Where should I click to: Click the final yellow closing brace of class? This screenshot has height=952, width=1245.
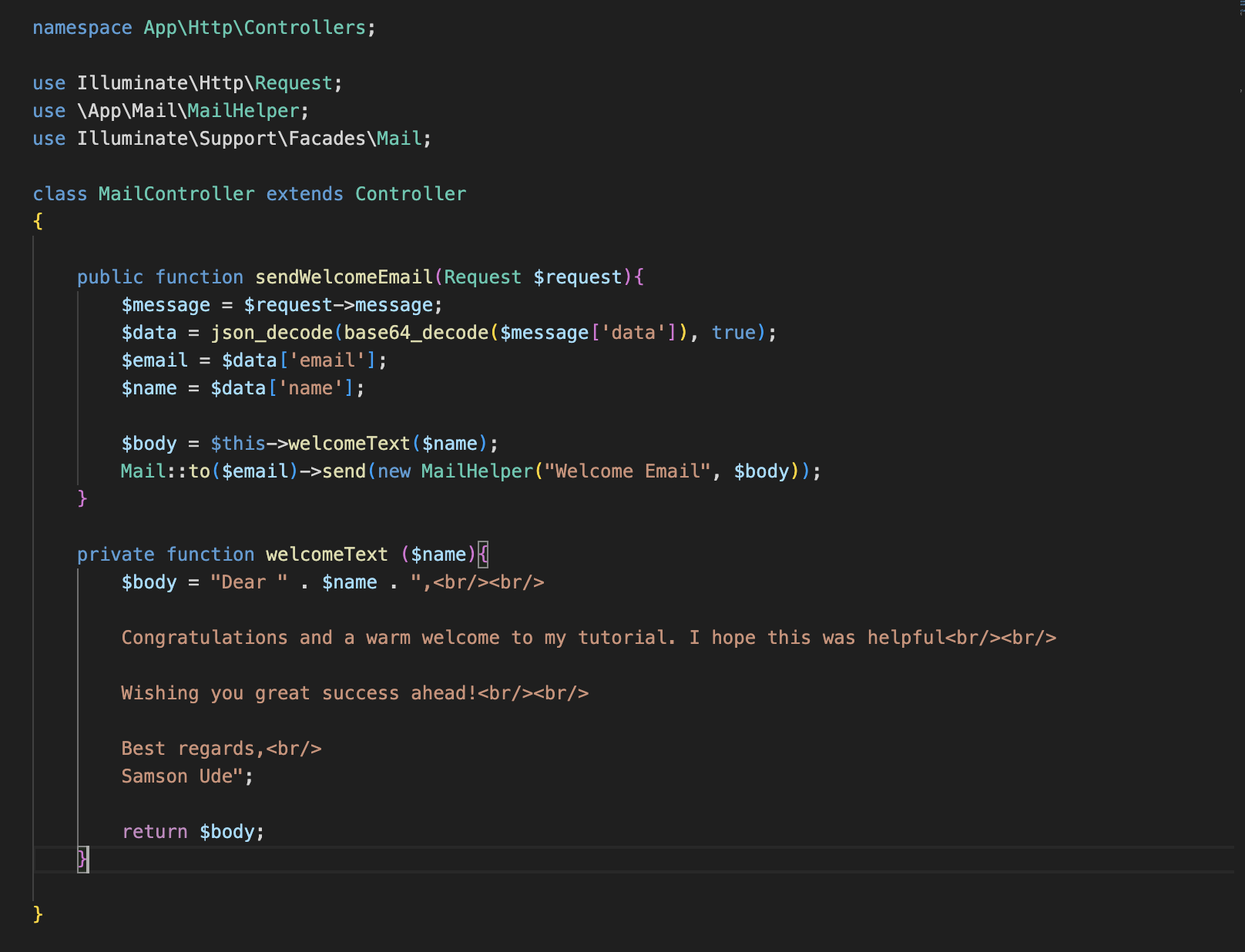[38, 915]
